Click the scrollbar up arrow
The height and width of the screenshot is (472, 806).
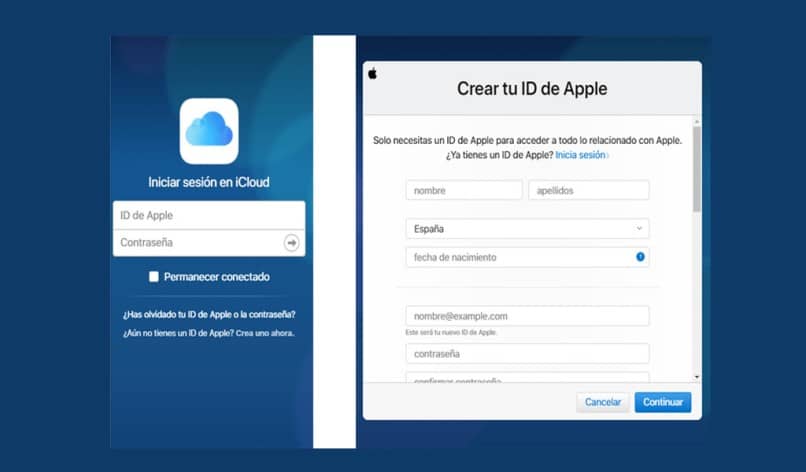[x=697, y=122]
